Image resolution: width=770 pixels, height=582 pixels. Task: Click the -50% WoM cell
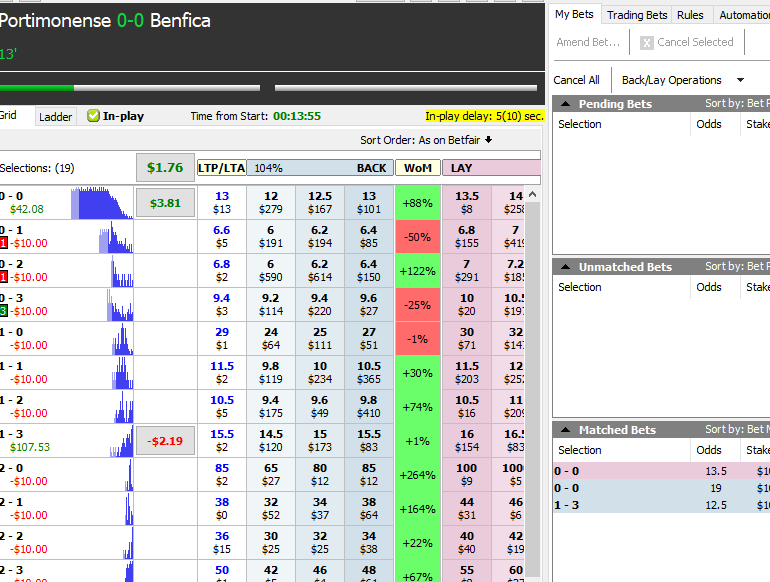point(418,237)
